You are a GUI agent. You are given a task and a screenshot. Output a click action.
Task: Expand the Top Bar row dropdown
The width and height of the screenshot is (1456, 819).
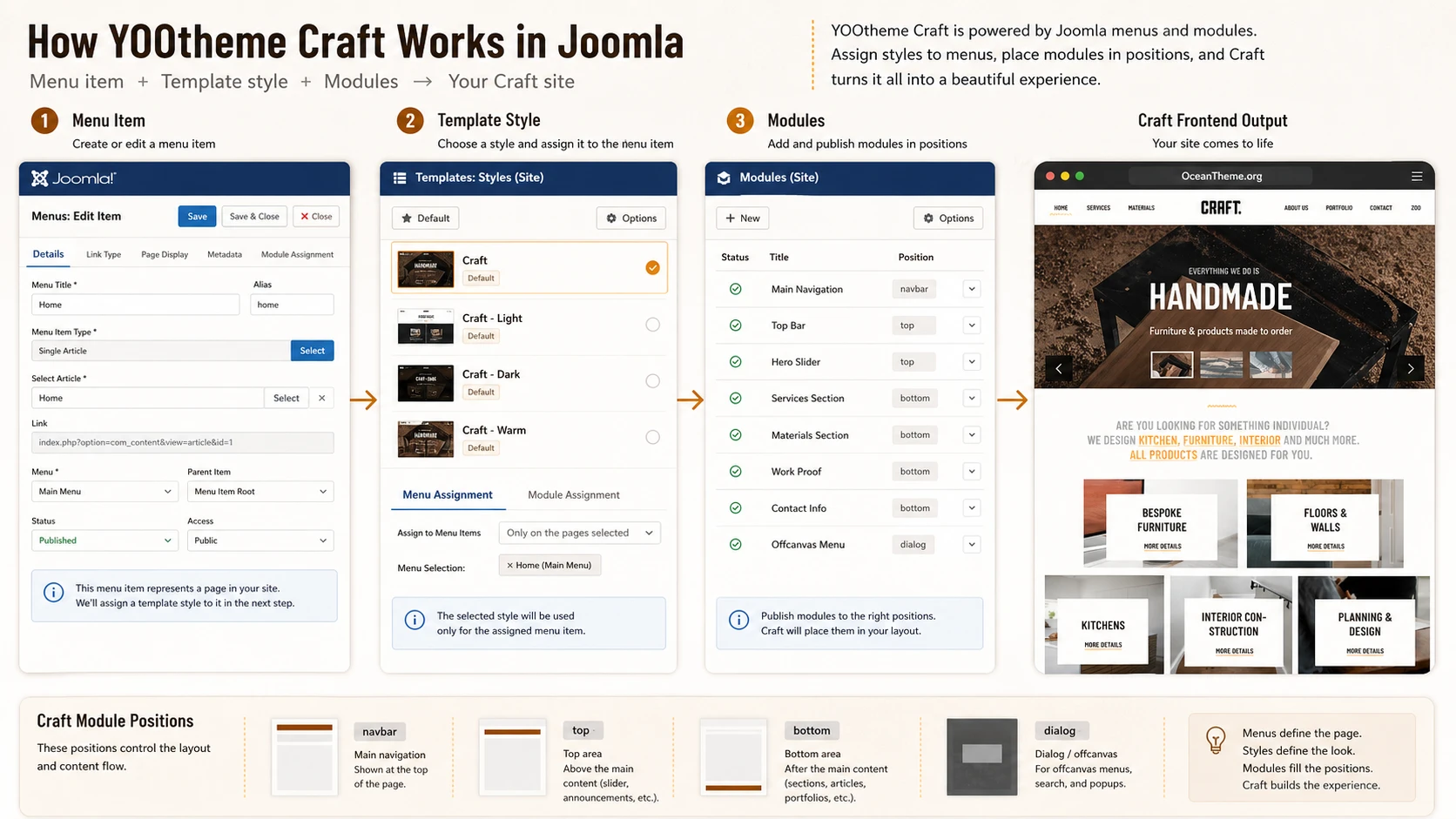972,326
